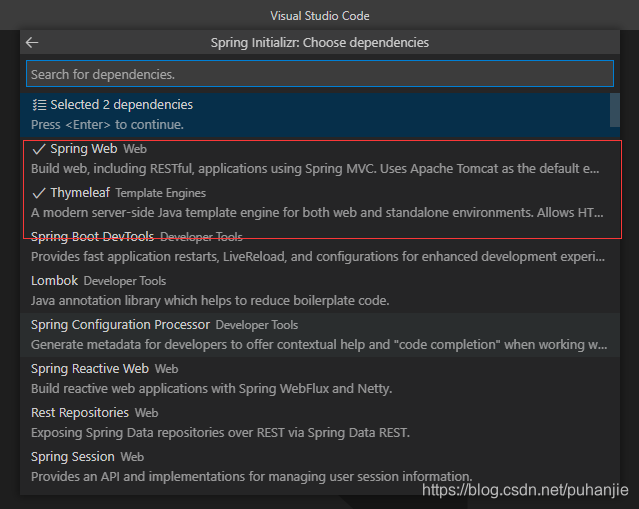Select the Spring Boot DevTools dependency
Screen dimensions: 639x509
(320, 247)
